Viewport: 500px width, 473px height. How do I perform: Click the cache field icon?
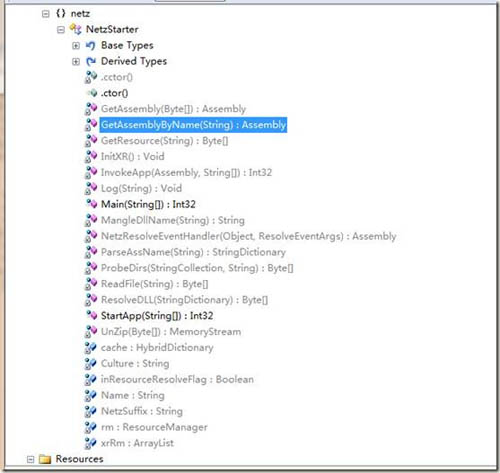point(91,347)
